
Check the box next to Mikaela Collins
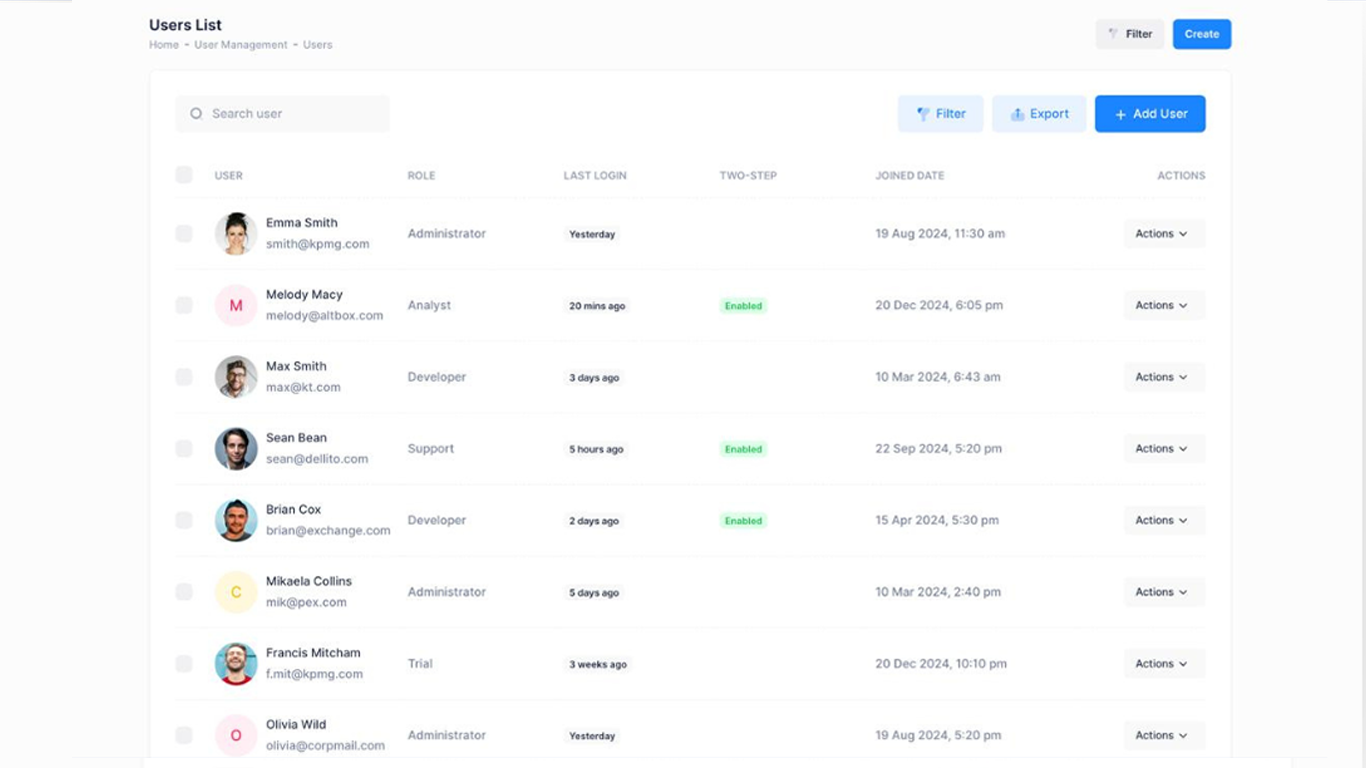[184, 592]
